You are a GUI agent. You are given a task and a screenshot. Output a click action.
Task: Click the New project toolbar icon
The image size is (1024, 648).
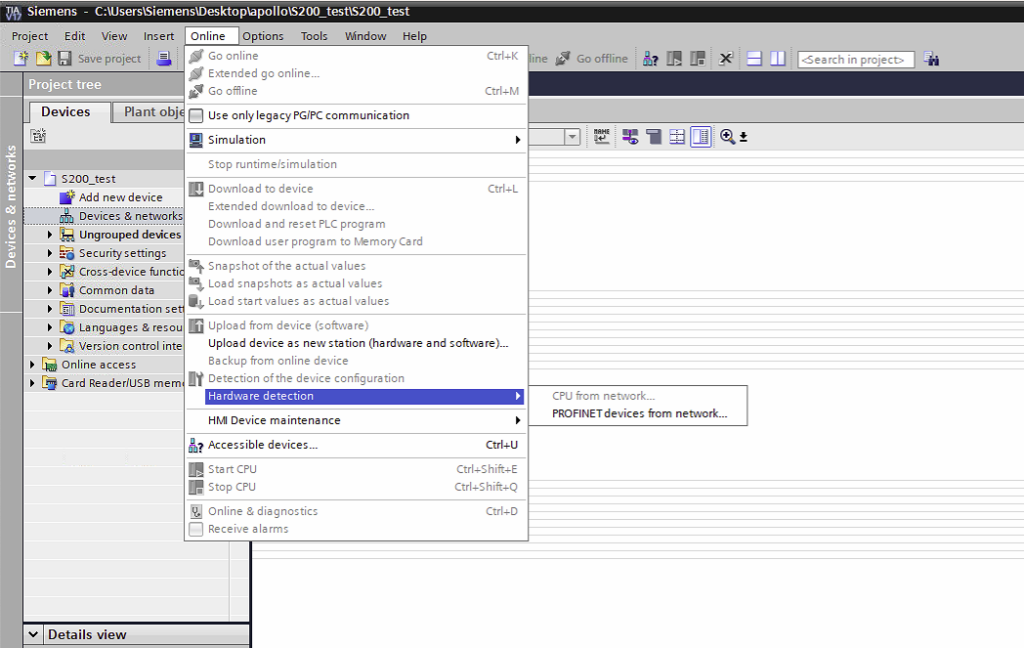(20, 59)
